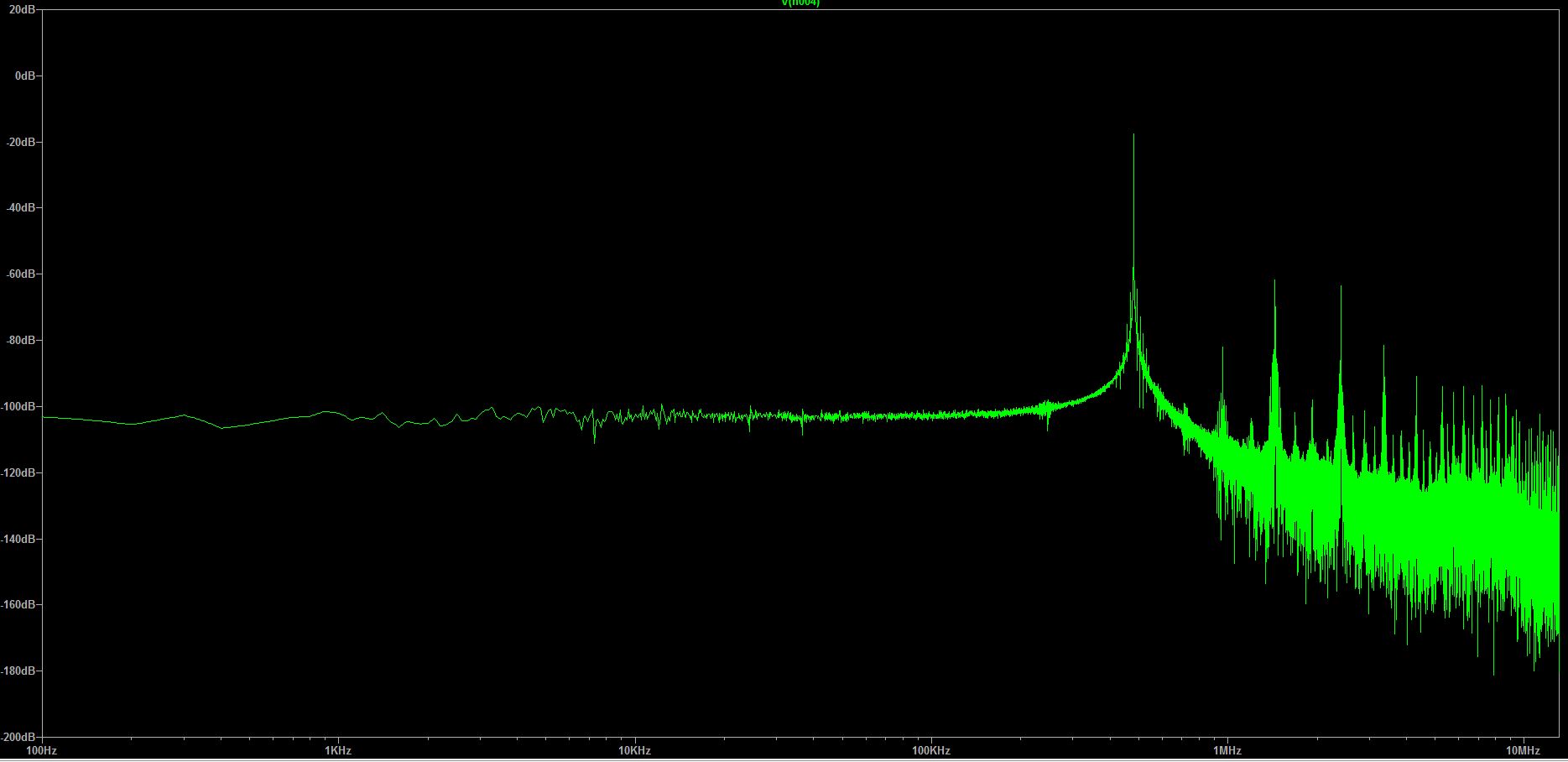Screen dimensions: 1568x762
Task: Click the 100KHz frequency axis label
Action: (x=930, y=751)
